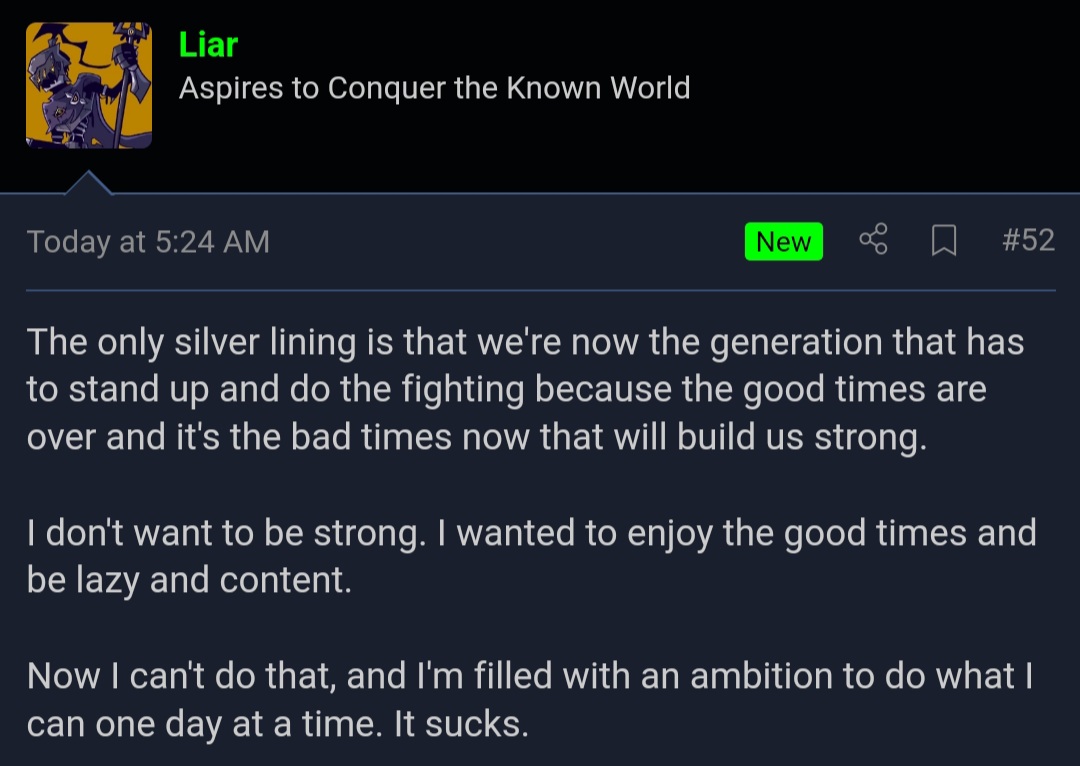The image size is (1080, 766).
Task: Click the triangular pointer notch below the avatar
Action: click(88, 183)
